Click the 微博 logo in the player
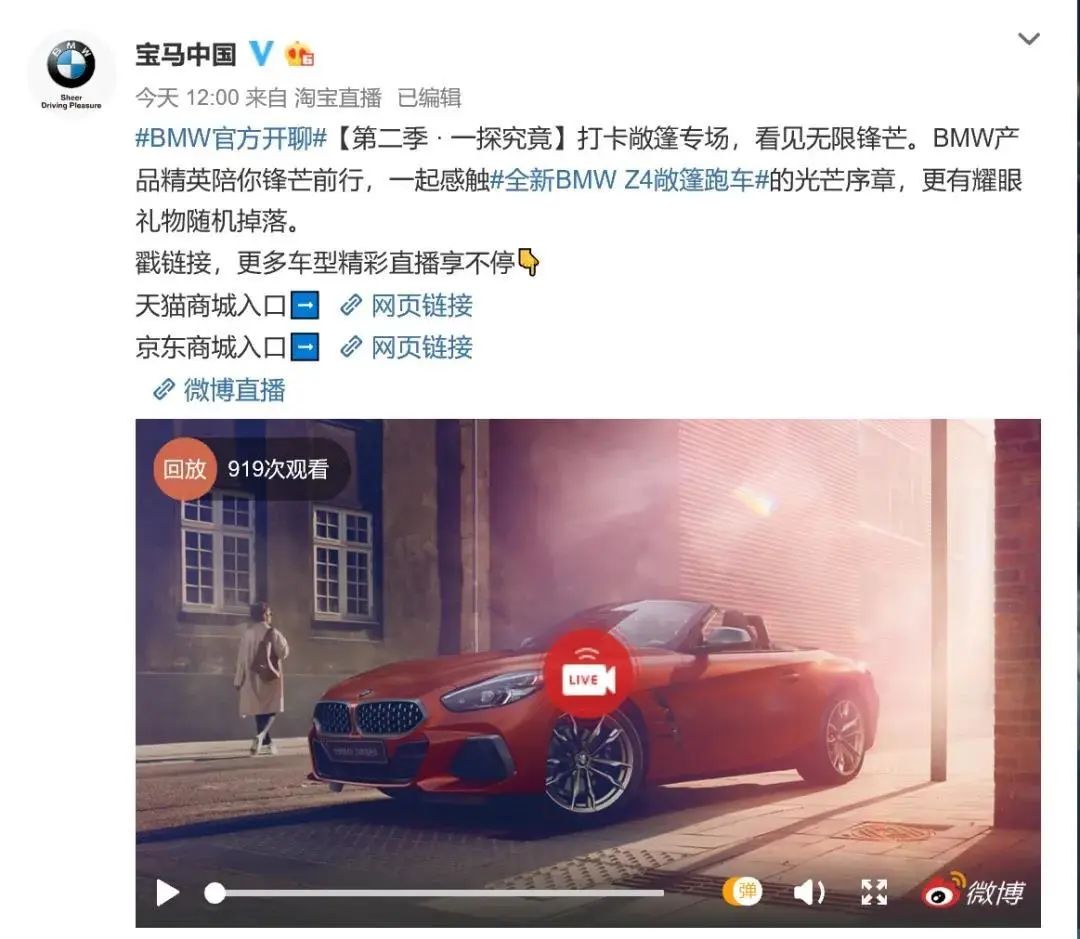Image resolution: width=1080 pixels, height=939 pixels. (x=973, y=890)
